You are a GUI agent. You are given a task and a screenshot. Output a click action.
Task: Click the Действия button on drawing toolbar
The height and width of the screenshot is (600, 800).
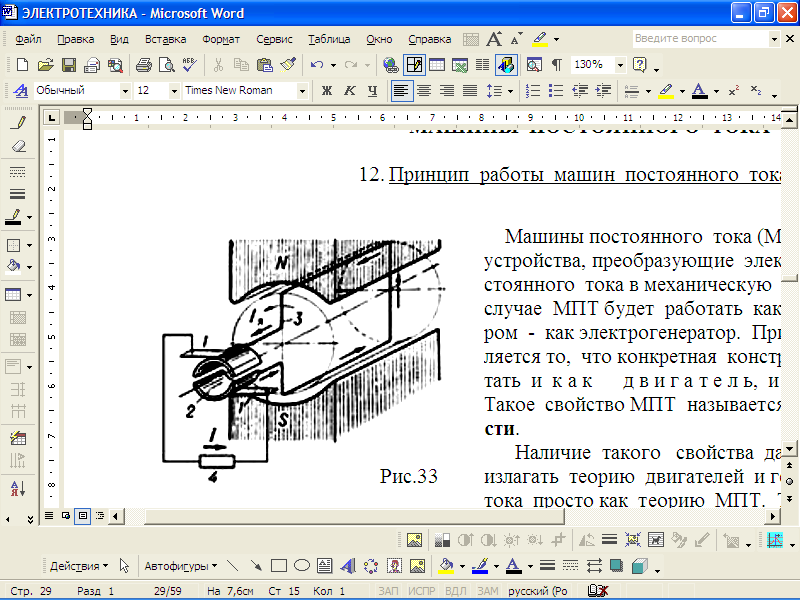coord(78,565)
